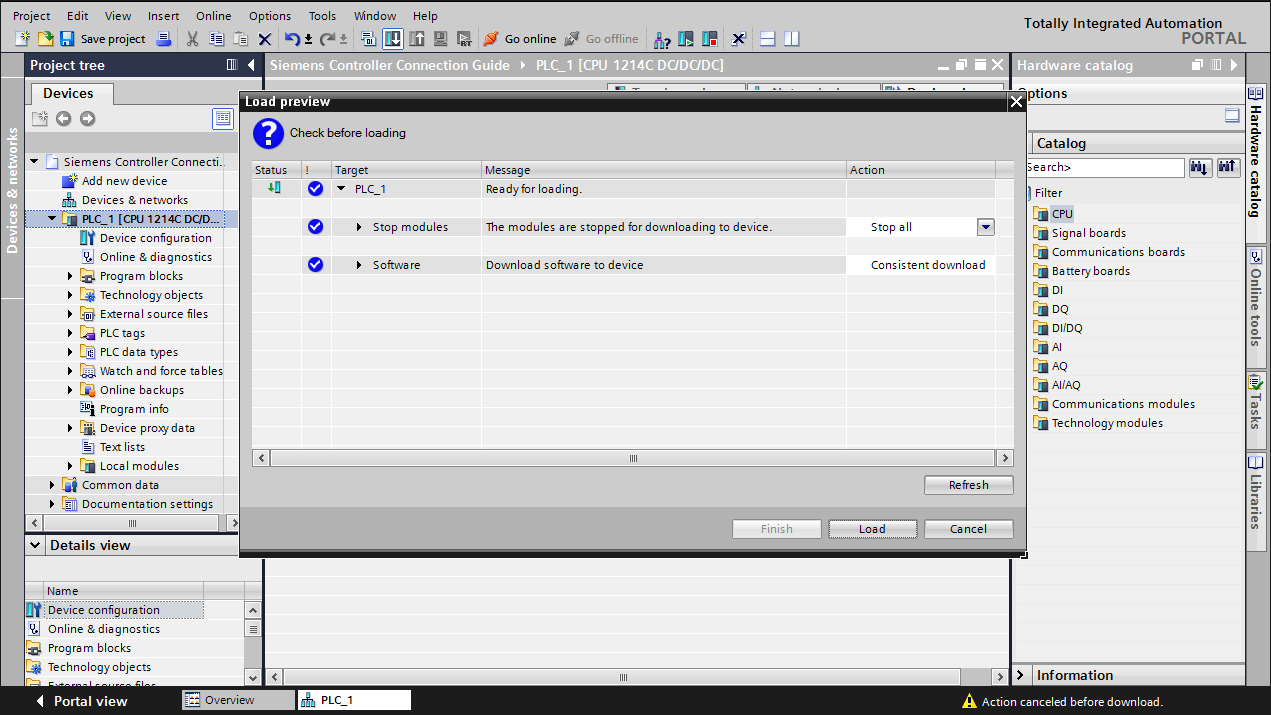Image resolution: width=1271 pixels, height=715 pixels.
Task: Click the catalog search up icon
Action: [x=1228, y=168]
